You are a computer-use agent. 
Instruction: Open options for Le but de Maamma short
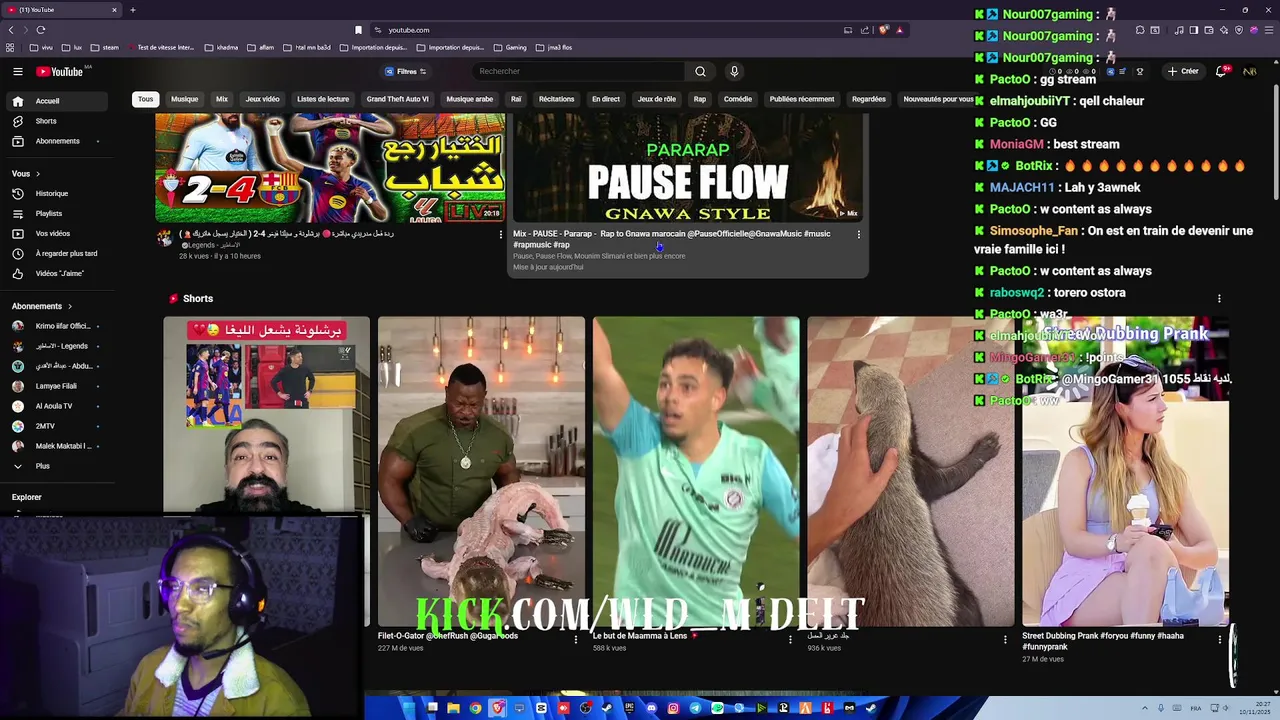click(790, 639)
